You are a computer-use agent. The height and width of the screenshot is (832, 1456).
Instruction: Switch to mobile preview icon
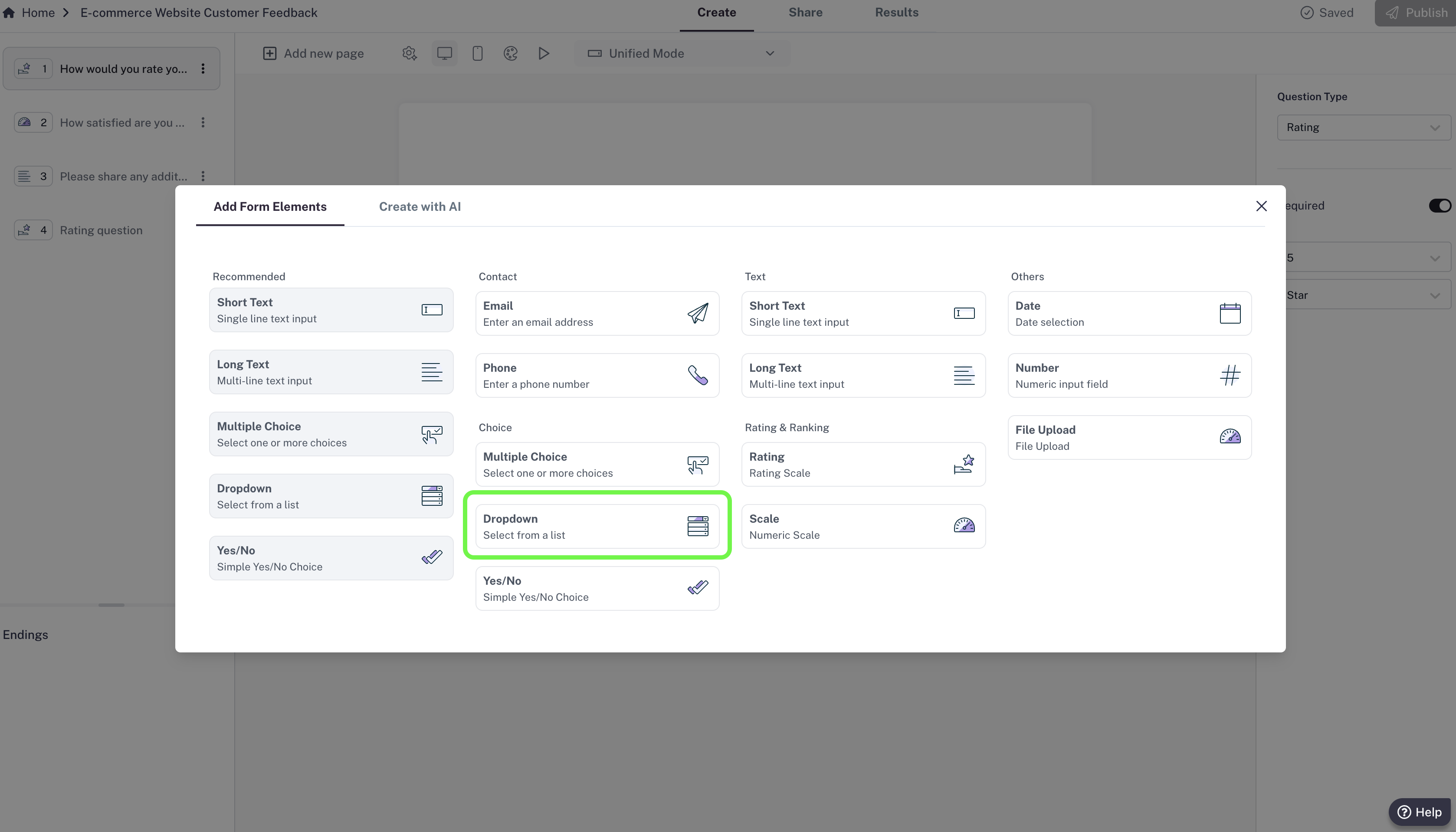pos(477,53)
